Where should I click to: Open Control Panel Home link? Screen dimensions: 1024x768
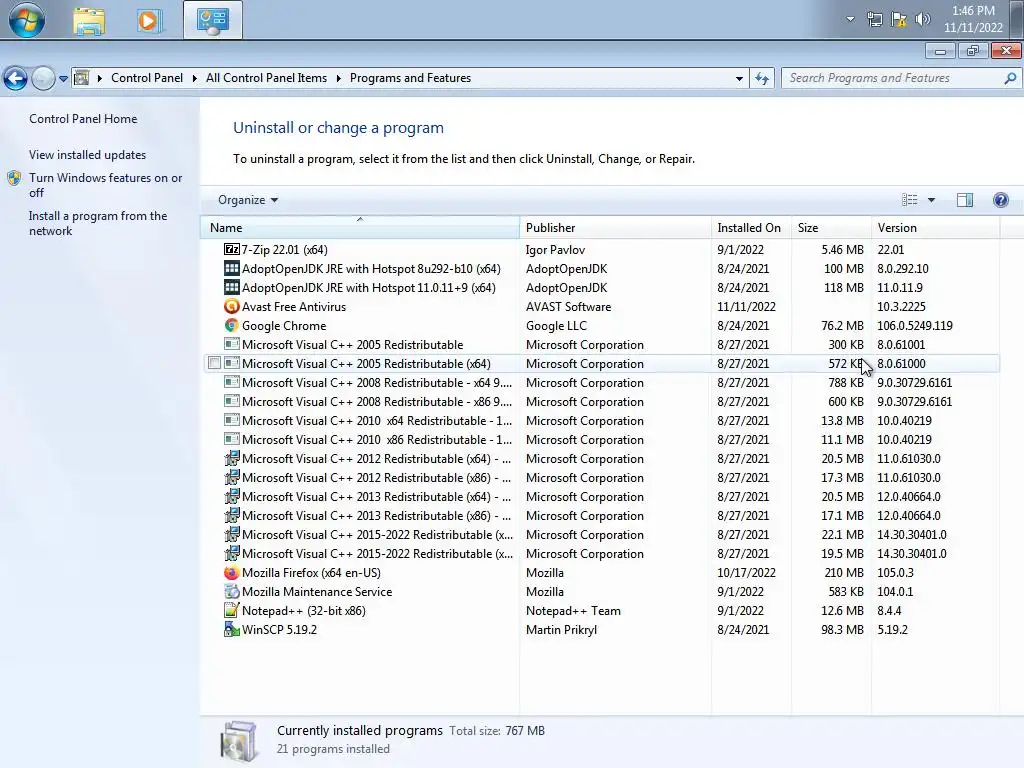83,119
